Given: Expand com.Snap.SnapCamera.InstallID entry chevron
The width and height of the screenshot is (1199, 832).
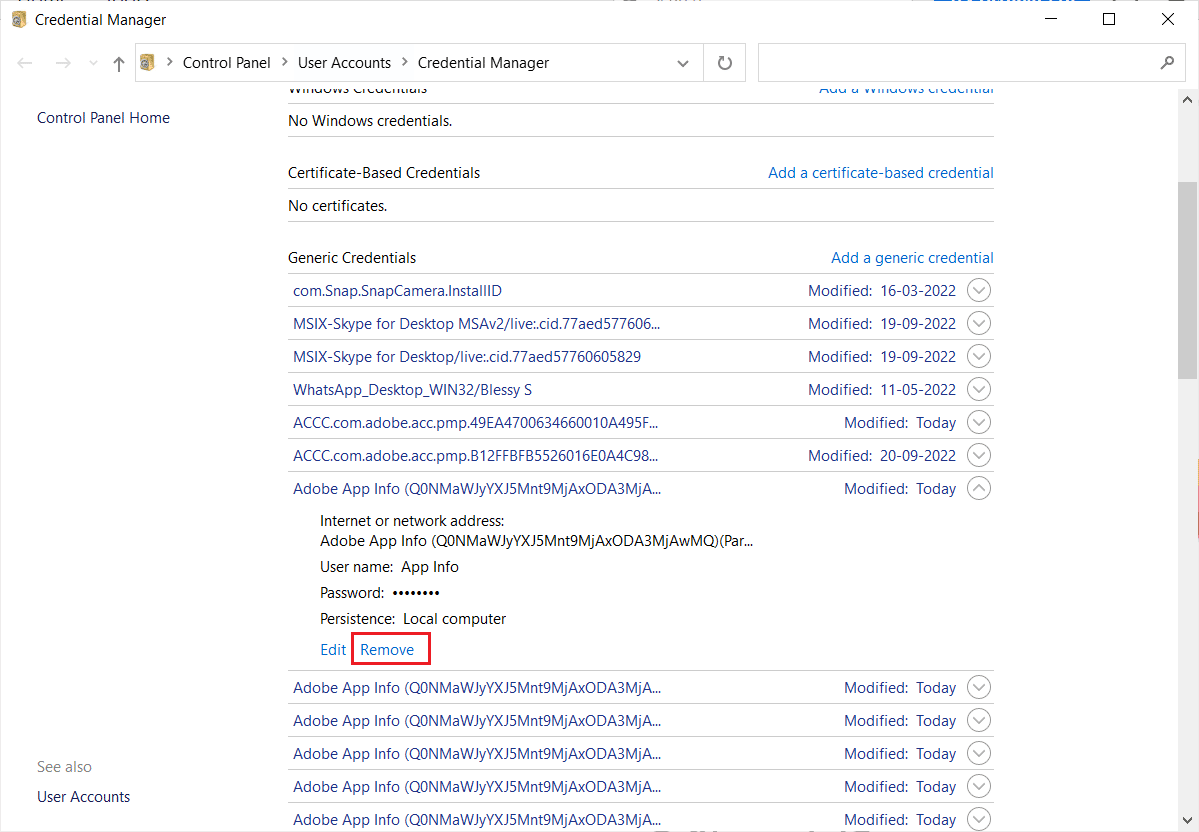Looking at the screenshot, I should (979, 291).
